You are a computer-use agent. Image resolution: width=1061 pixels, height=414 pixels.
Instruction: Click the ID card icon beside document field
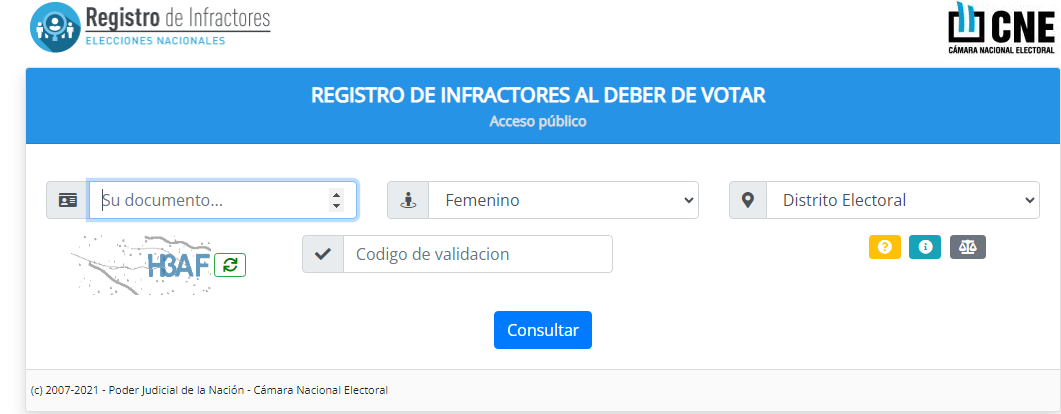pyautogui.click(x=68, y=200)
